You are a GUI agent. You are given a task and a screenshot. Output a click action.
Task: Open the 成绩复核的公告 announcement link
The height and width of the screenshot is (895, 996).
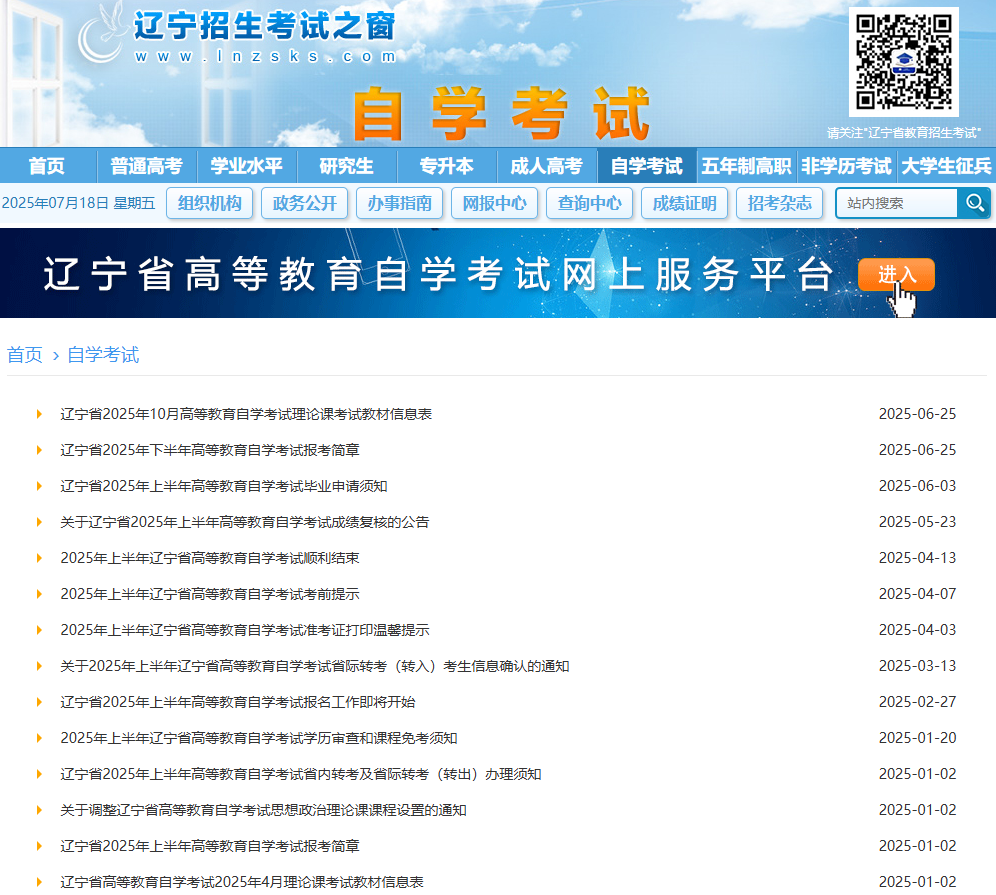[x=245, y=522]
